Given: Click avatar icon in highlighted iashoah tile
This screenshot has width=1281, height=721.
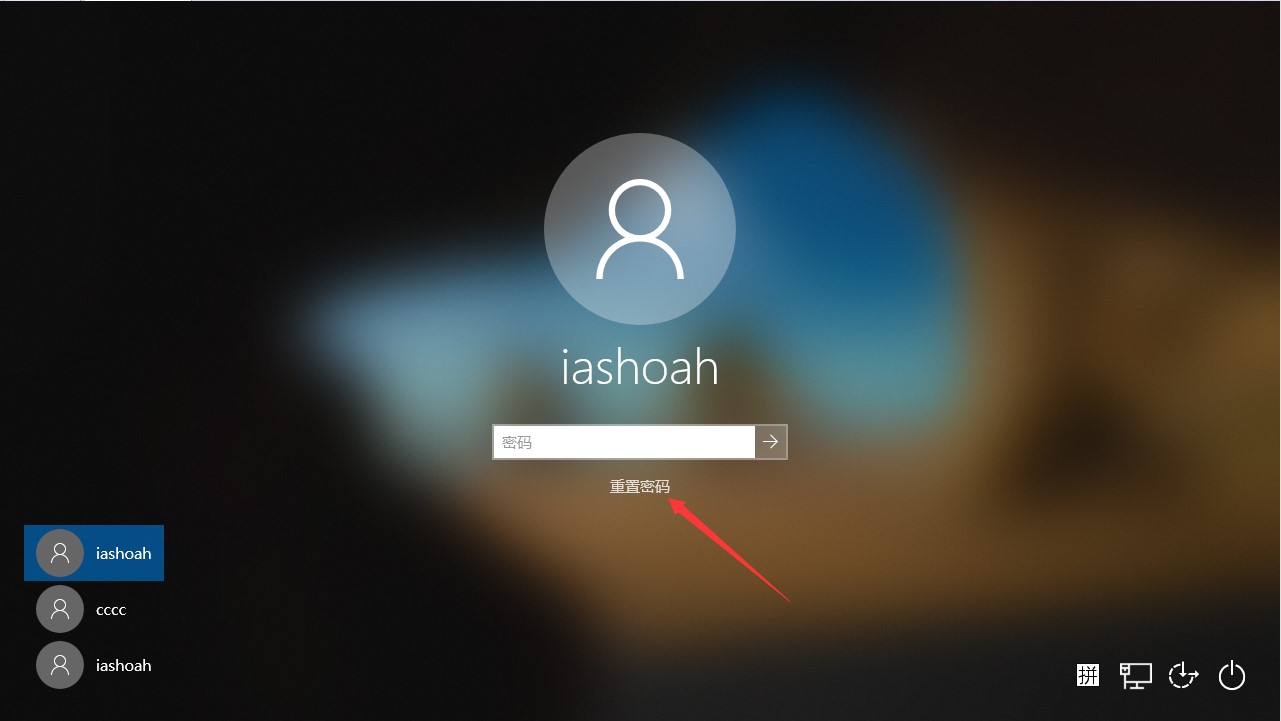Looking at the screenshot, I should pyautogui.click(x=60, y=553).
